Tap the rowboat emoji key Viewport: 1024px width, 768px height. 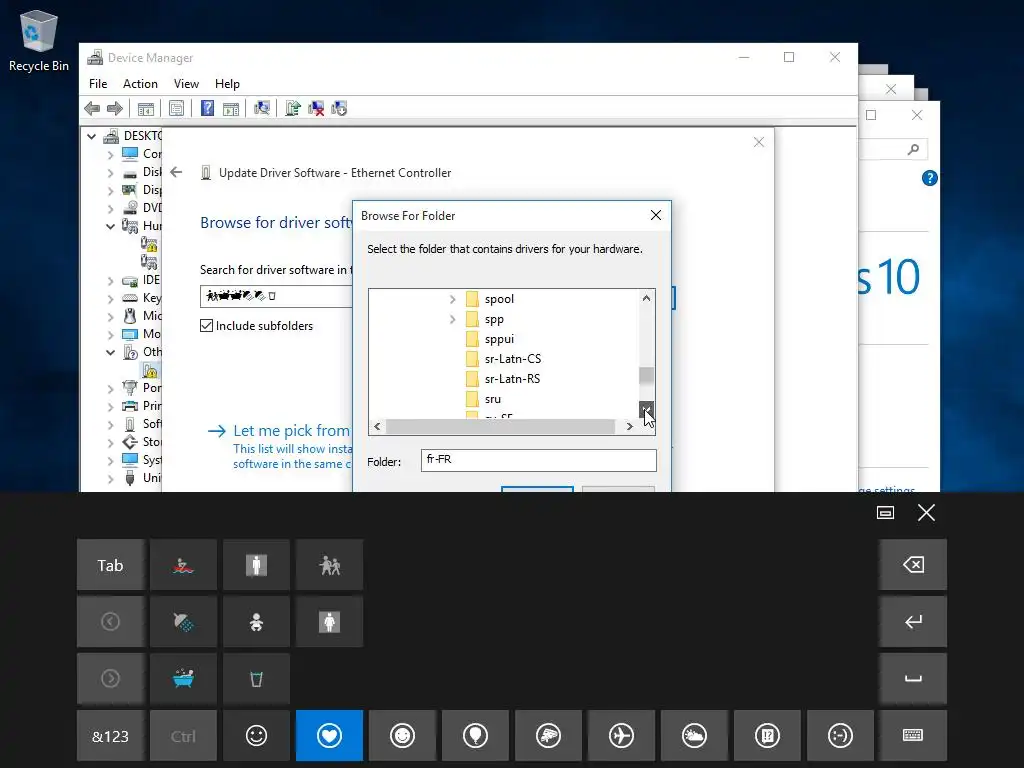click(x=184, y=565)
